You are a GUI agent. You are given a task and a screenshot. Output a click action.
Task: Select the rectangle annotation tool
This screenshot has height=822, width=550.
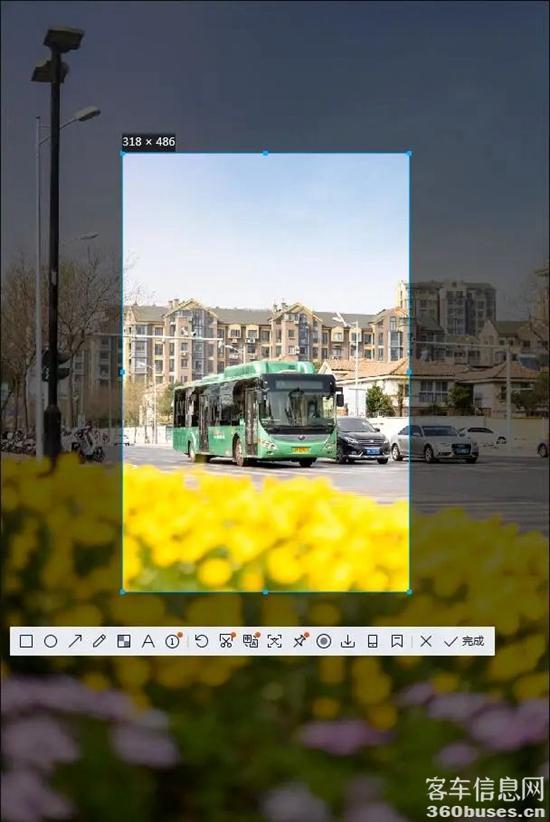coord(26,641)
